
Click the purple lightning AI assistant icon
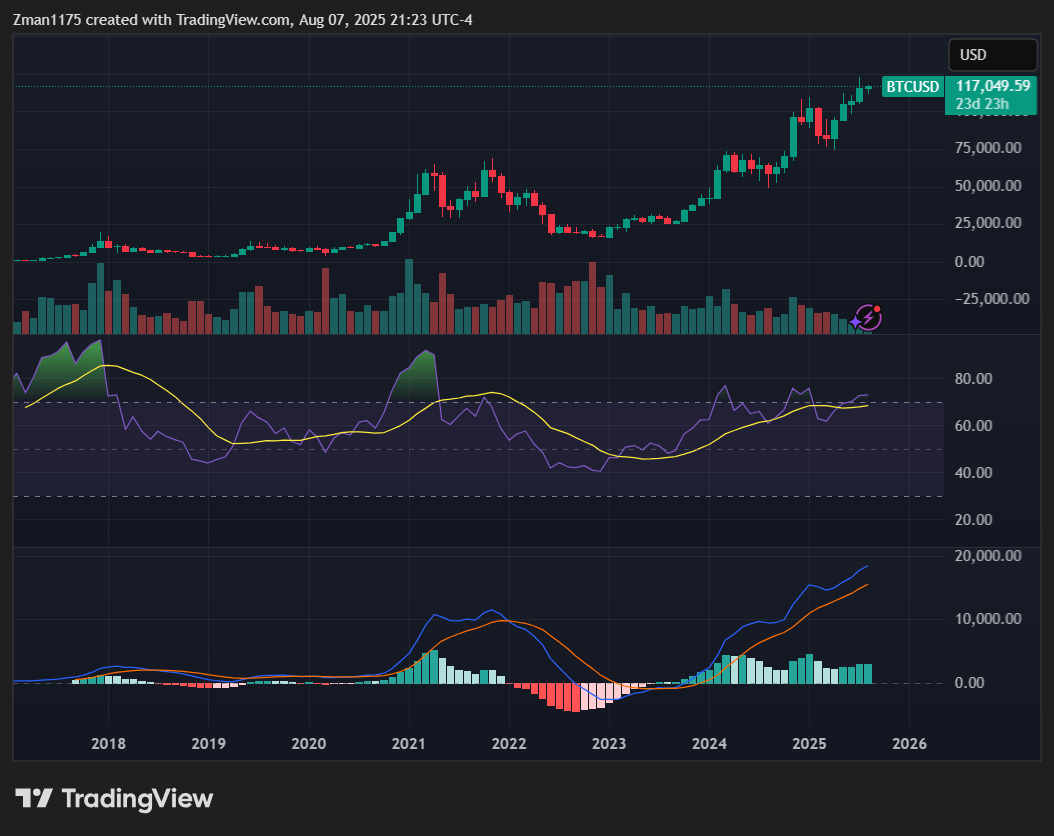[x=868, y=317]
